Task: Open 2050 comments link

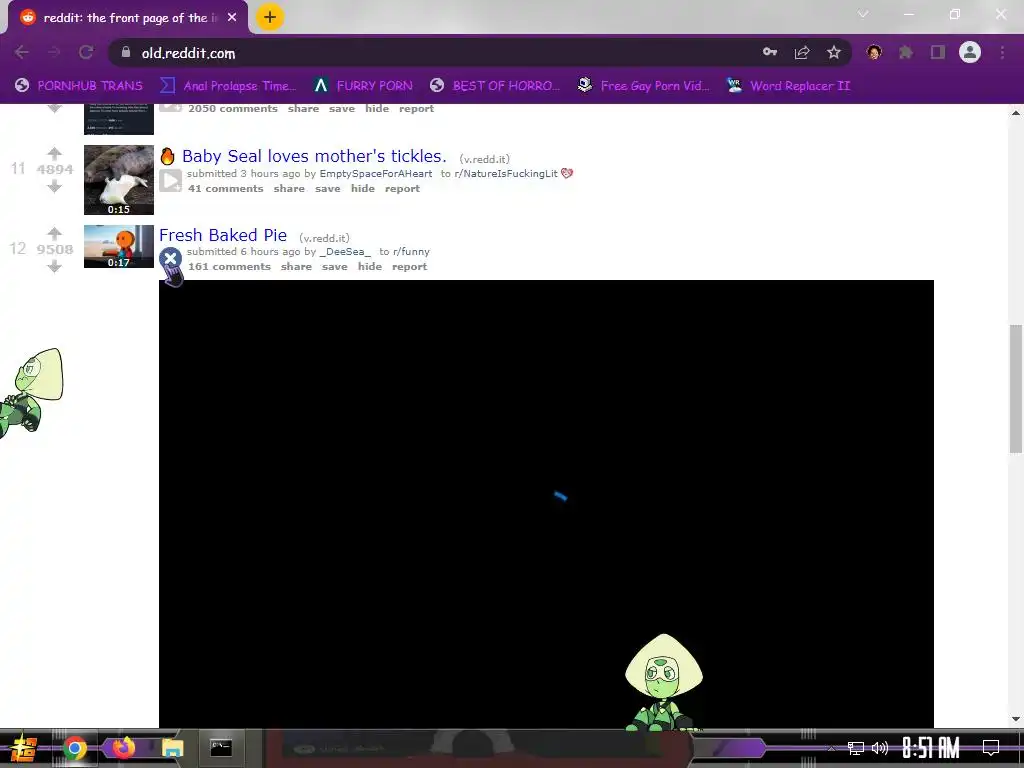Action: pos(233,108)
